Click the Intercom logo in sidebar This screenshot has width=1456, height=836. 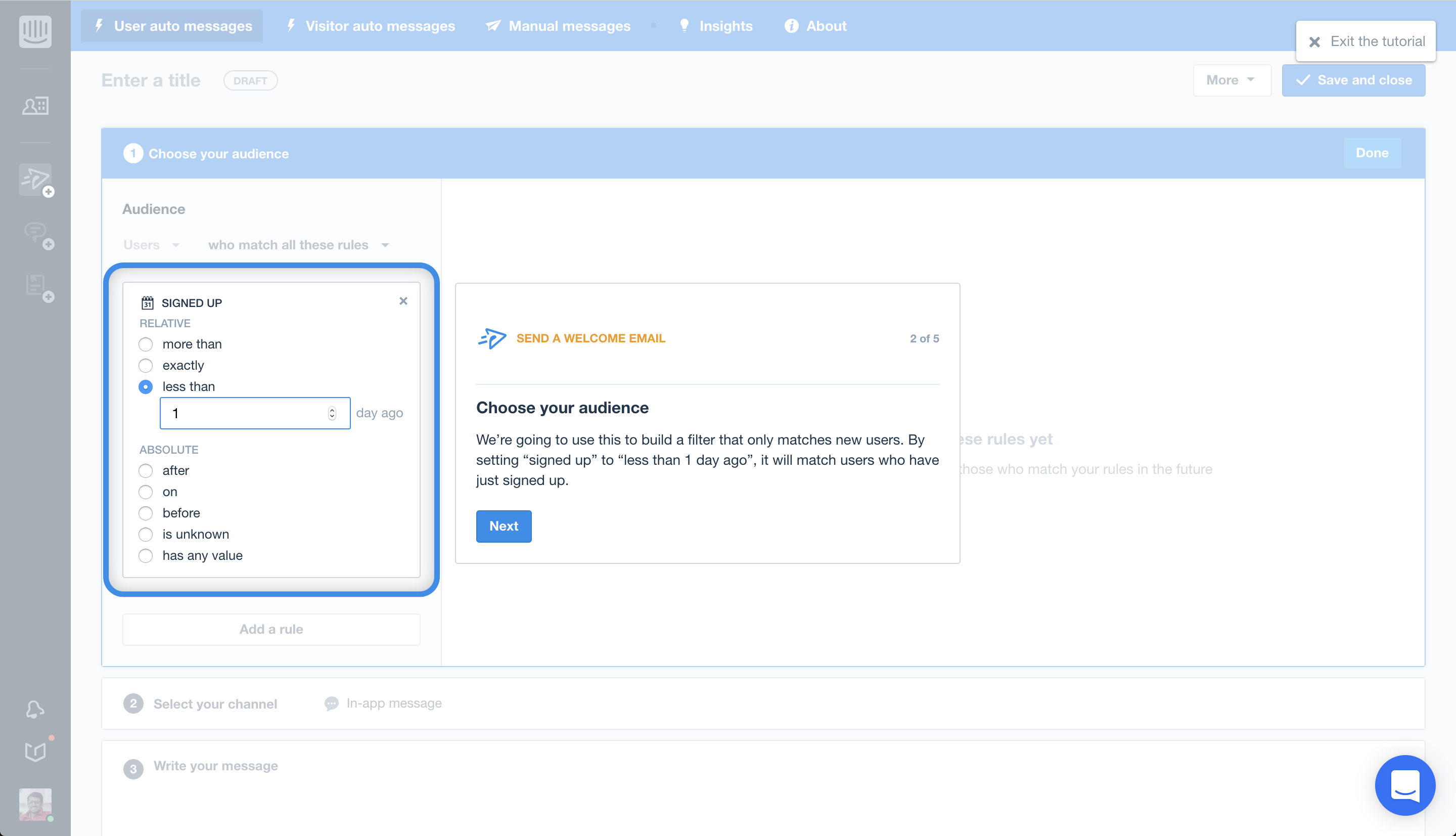point(35,31)
